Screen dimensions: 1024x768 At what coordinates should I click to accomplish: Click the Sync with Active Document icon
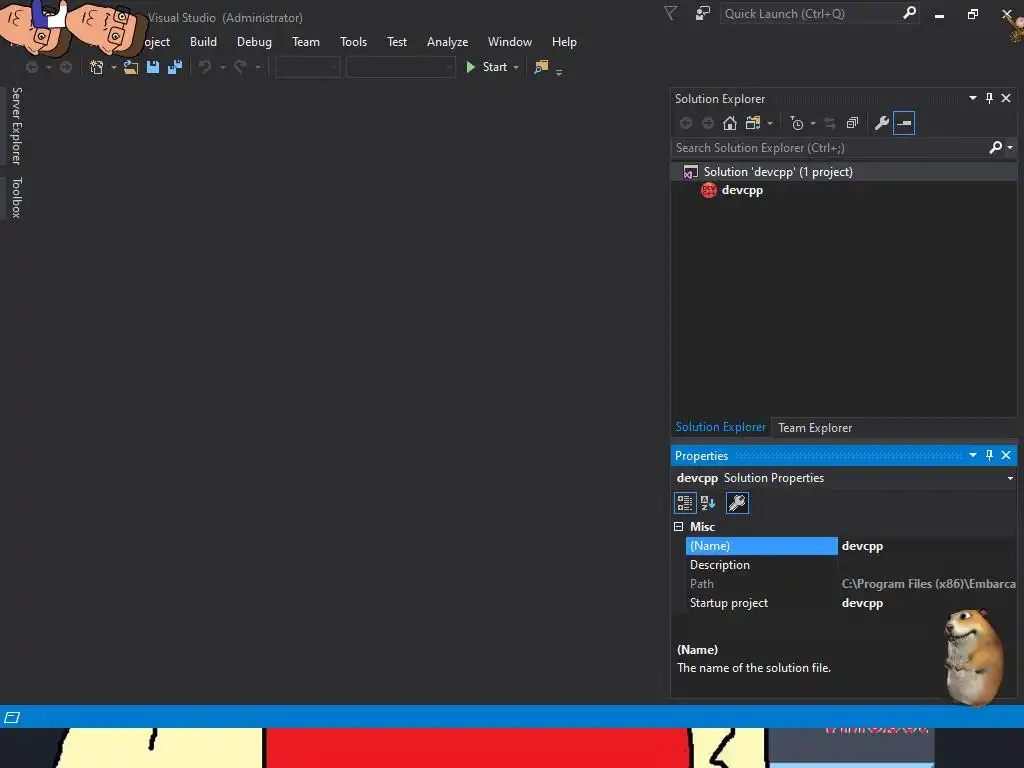[x=830, y=123]
